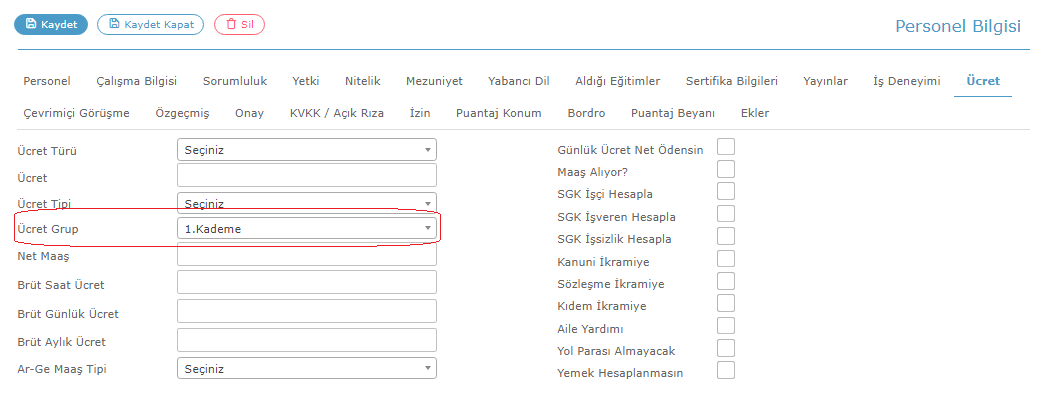Check the Maaş Alıyor? checkbox
Screen dimensions: 1050x401
[726, 169]
